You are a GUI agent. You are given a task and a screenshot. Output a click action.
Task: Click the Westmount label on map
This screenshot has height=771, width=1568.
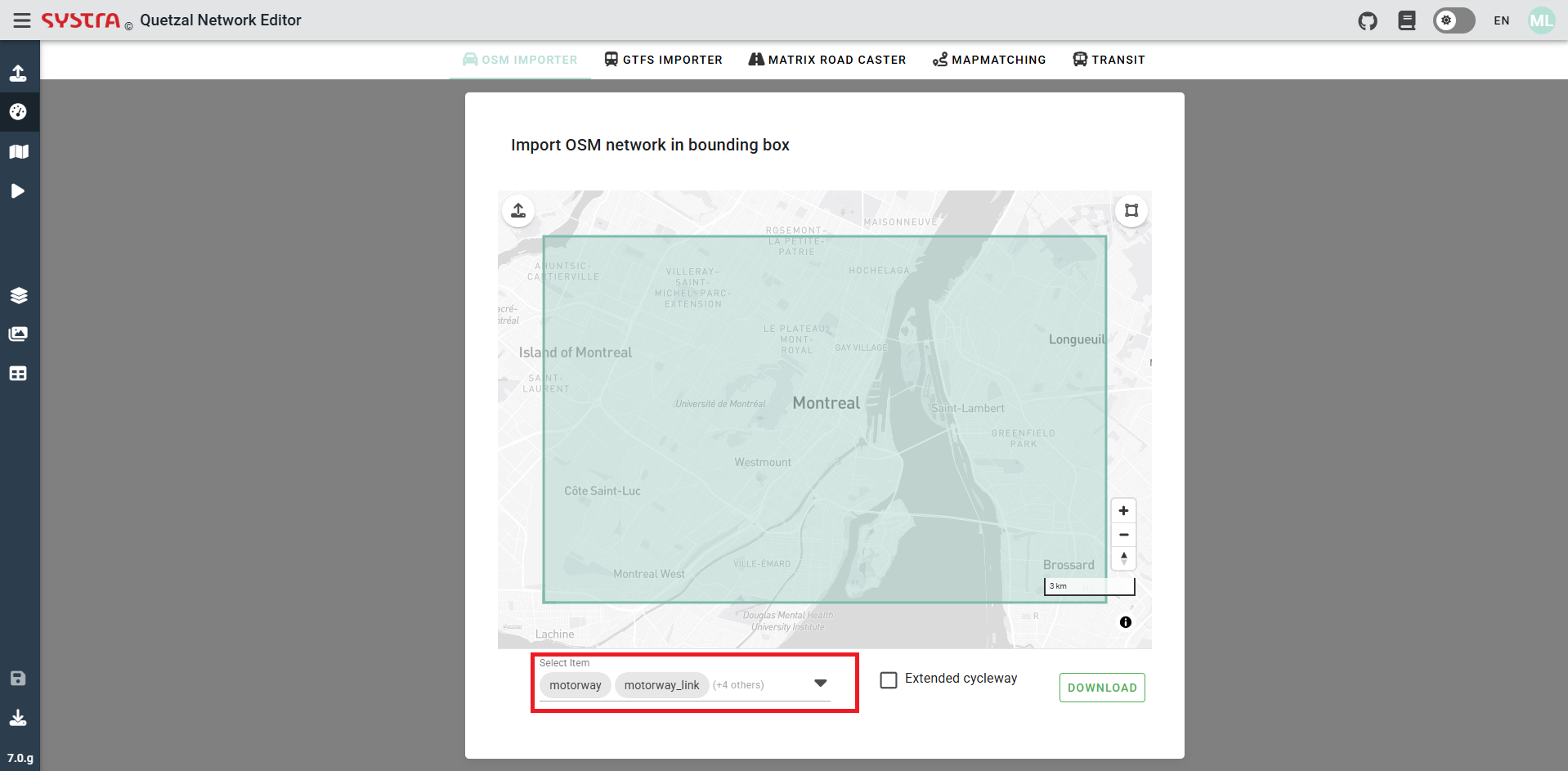[763, 462]
